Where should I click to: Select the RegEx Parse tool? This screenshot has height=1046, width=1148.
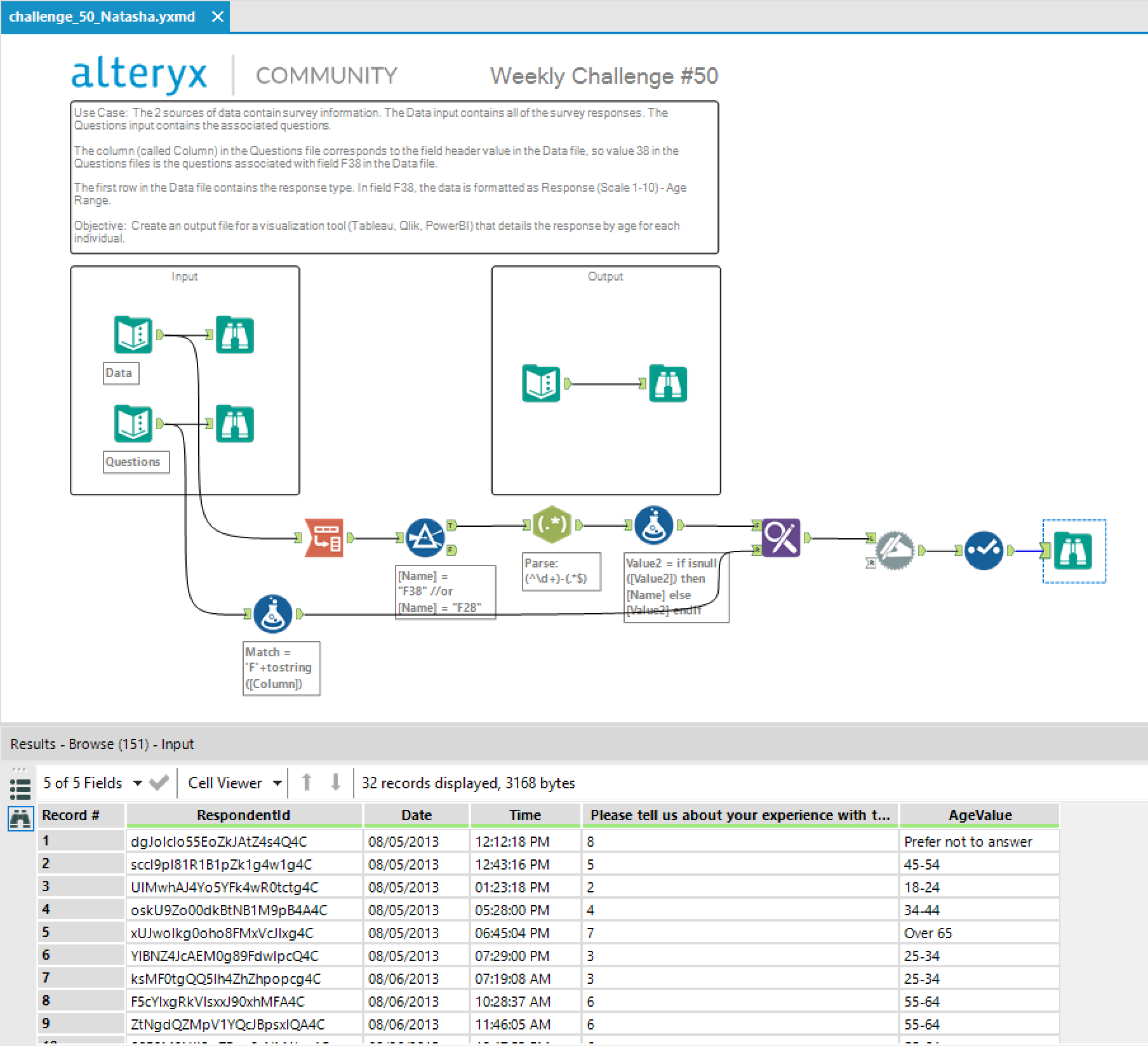(x=552, y=524)
